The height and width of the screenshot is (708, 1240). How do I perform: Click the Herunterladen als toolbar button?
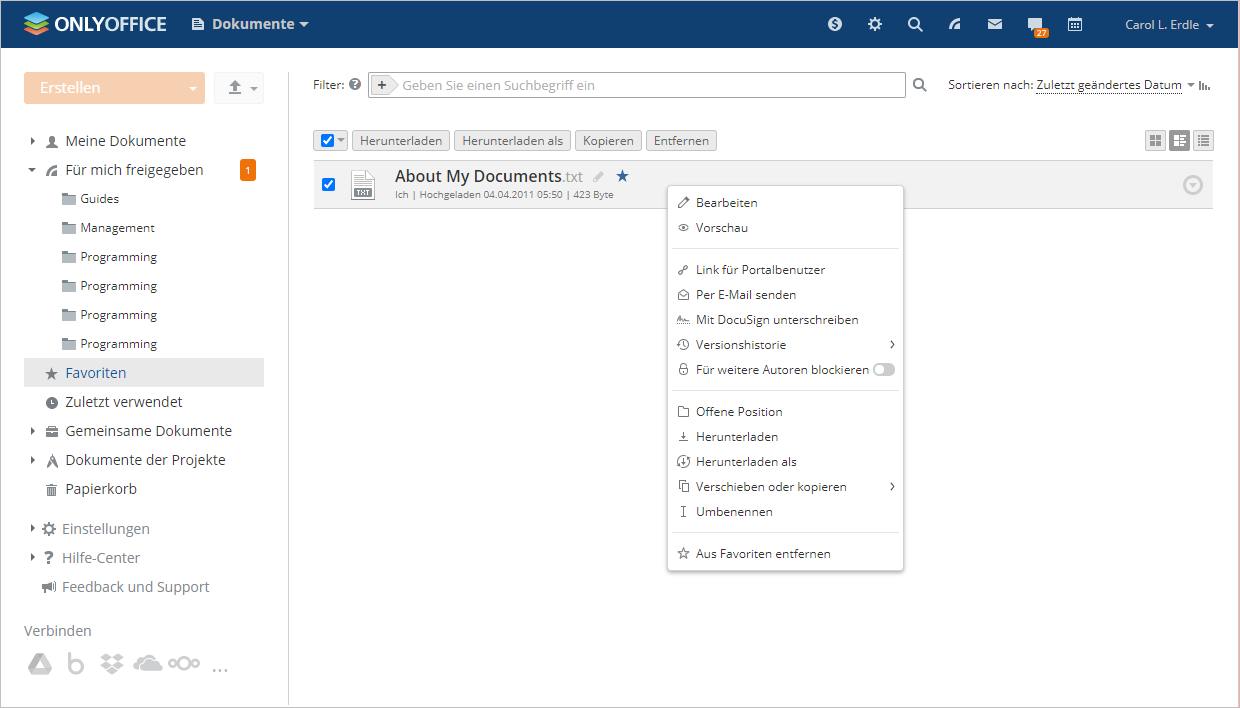tap(513, 141)
